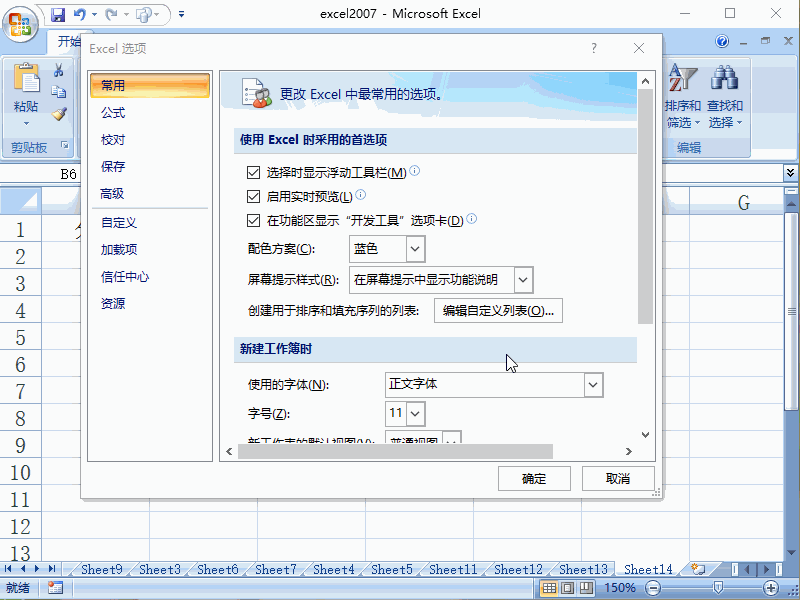Click 确定 to confirm options
The height and width of the screenshot is (600, 800).
(534, 479)
